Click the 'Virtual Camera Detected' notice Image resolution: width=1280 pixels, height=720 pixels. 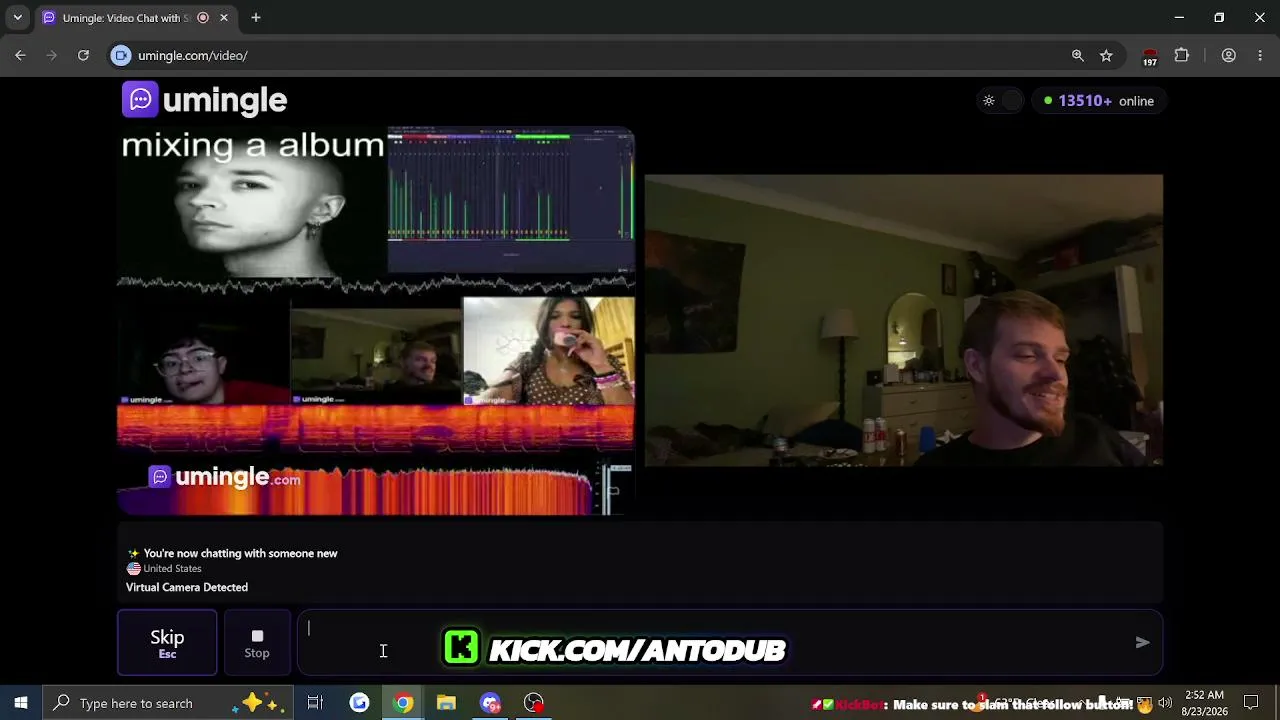(x=187, y=587)
